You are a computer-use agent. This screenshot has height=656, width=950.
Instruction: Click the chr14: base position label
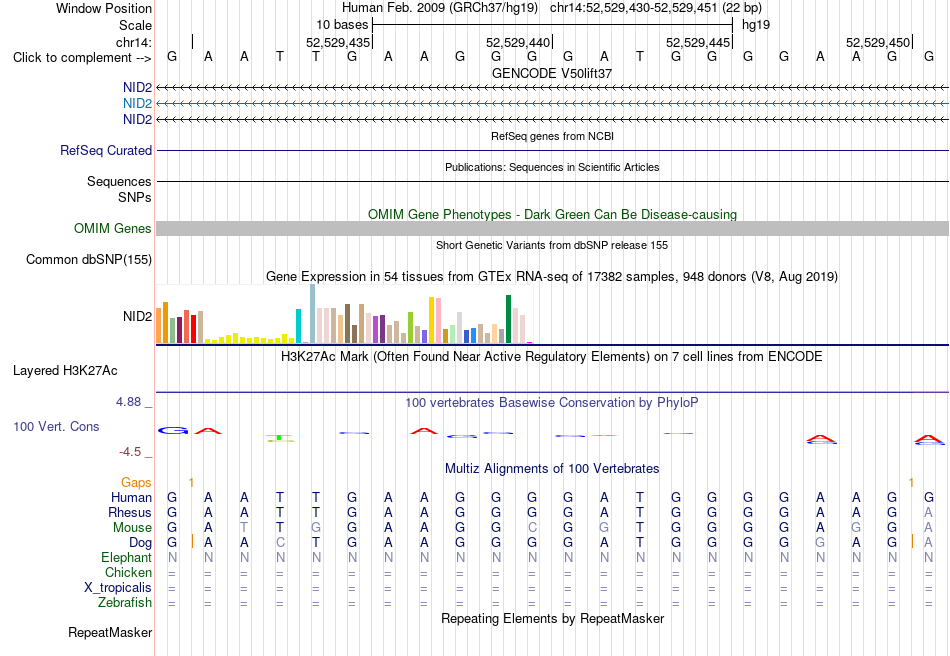click(134, 42)
